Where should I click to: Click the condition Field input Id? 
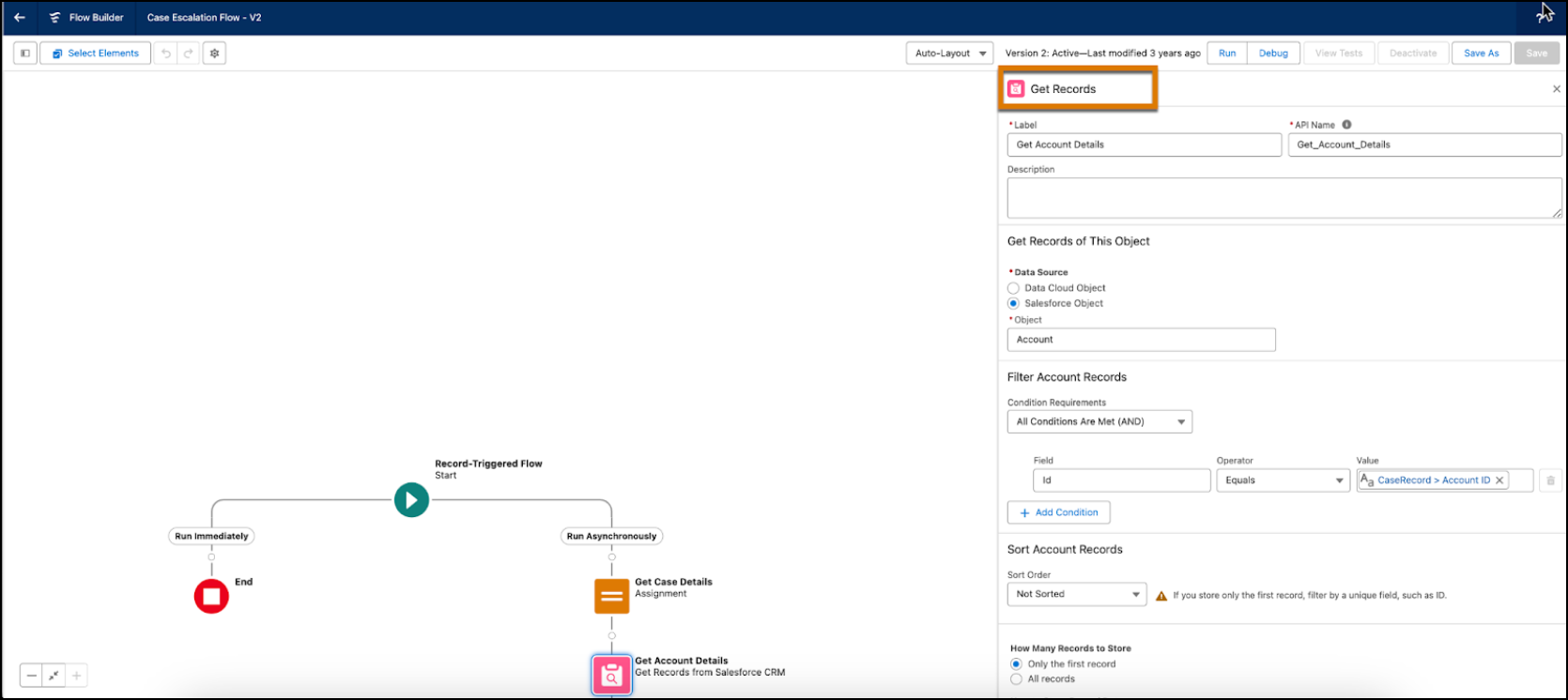1122,480
